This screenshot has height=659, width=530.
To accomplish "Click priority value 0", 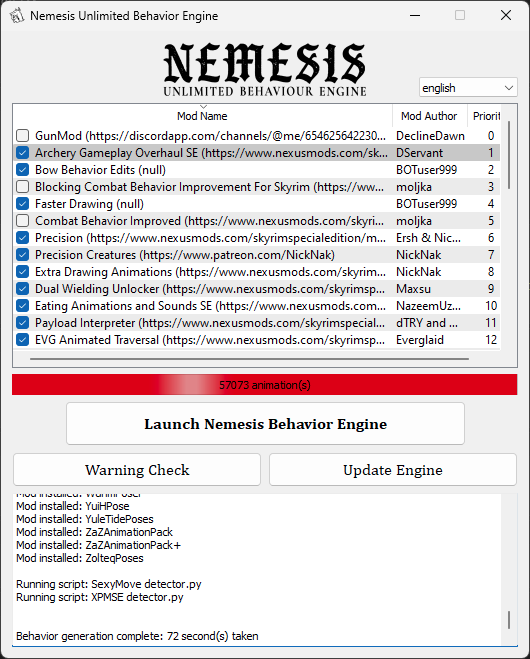I will pos(491,136).
